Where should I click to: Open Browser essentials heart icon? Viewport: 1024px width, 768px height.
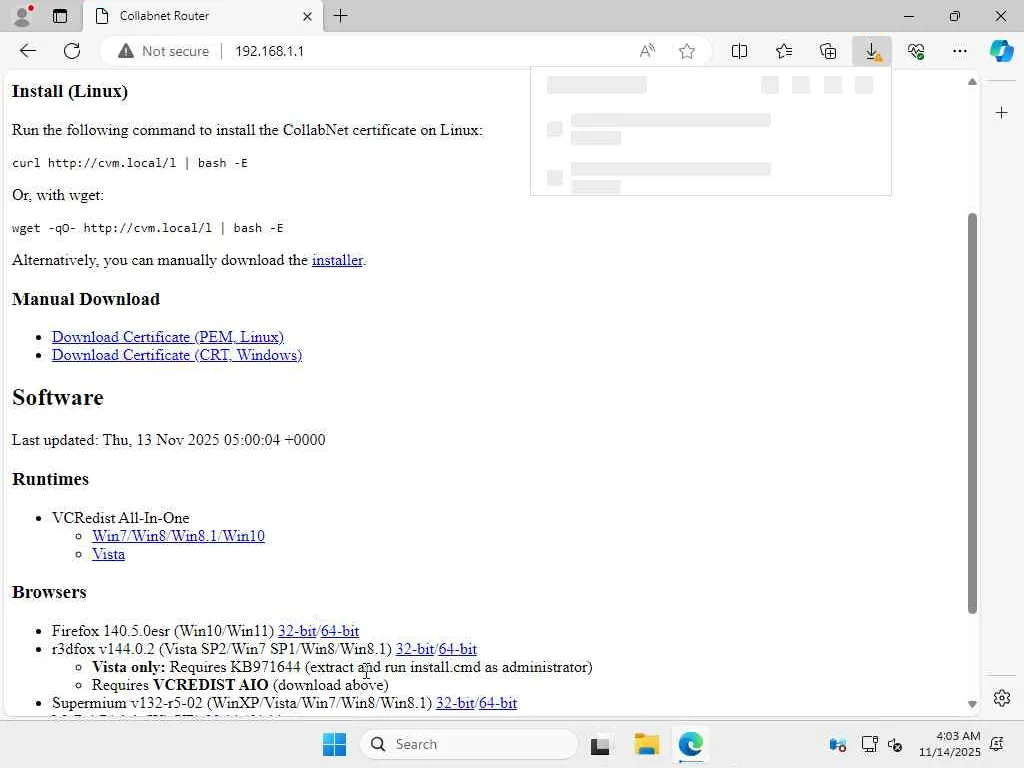pos(916,51)
